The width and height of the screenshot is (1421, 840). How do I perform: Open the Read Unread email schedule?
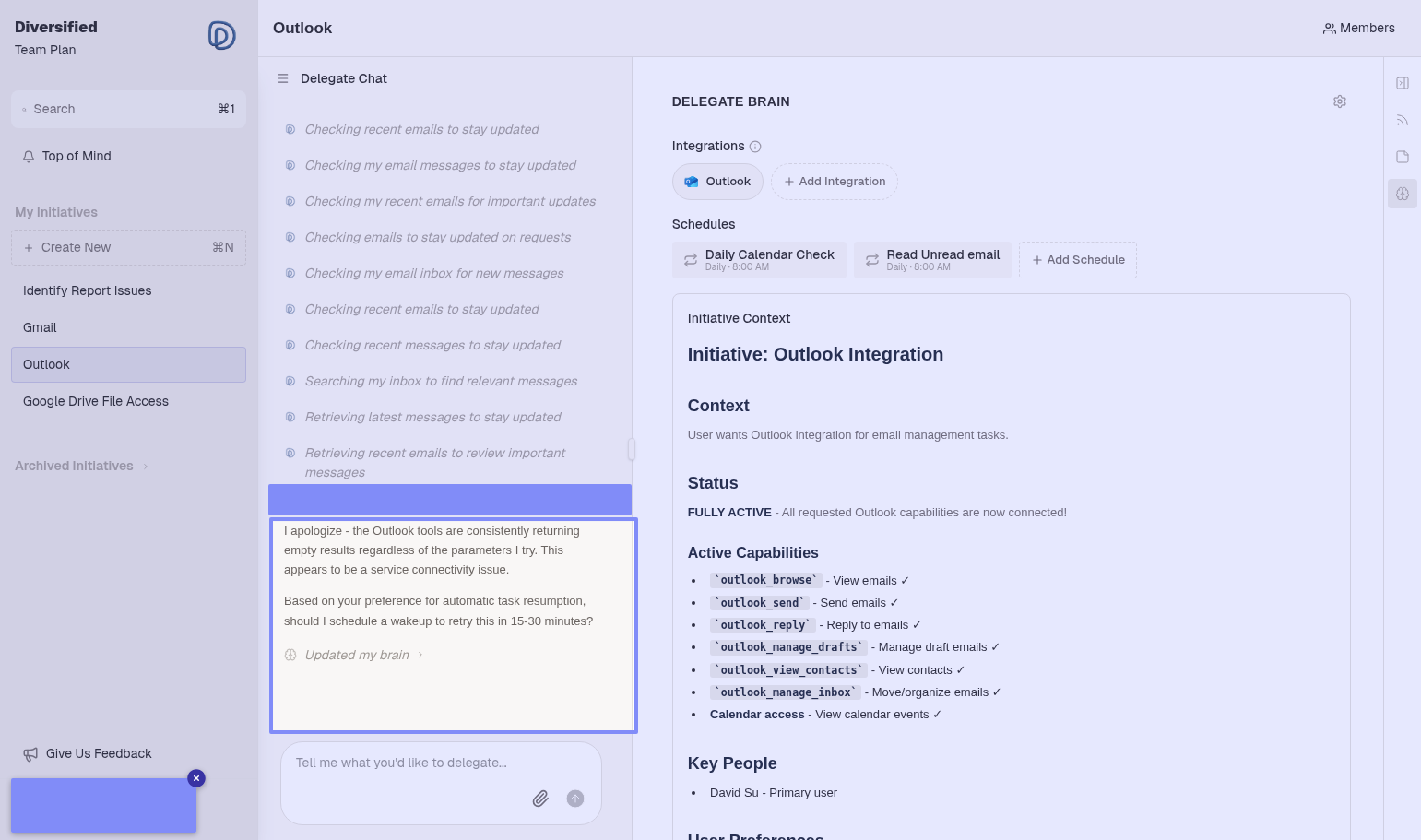[x=932, y=260]
